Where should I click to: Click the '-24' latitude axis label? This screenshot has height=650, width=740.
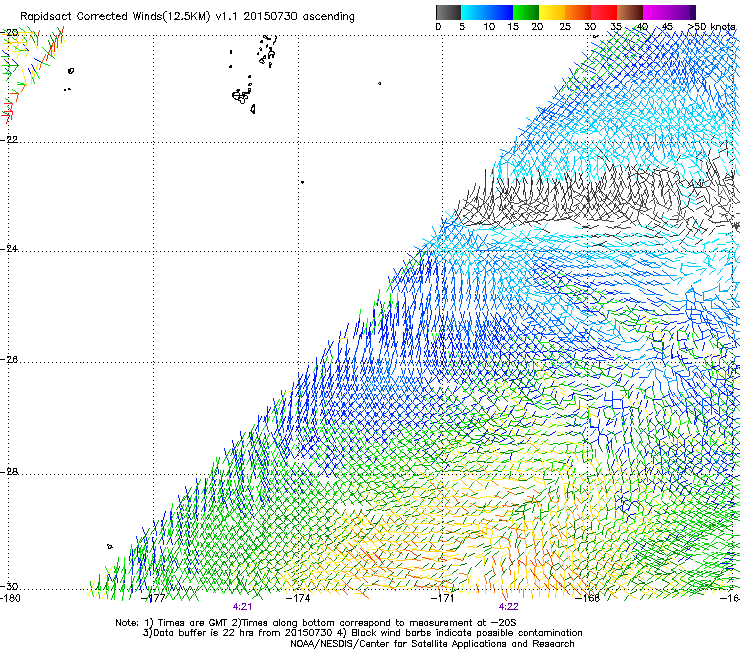tap(9, 249)
